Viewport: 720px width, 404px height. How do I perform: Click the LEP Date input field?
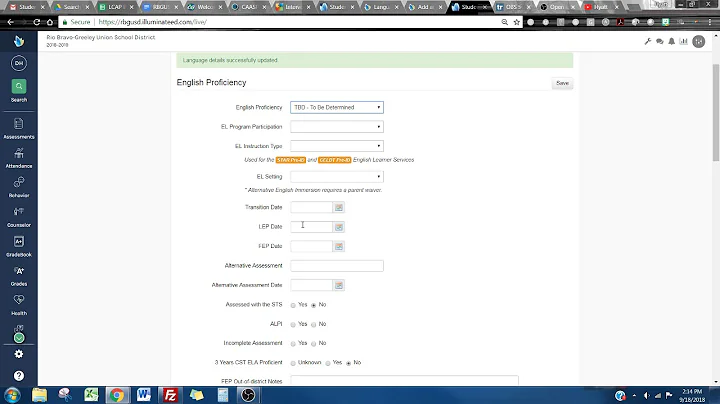(311, 227)
